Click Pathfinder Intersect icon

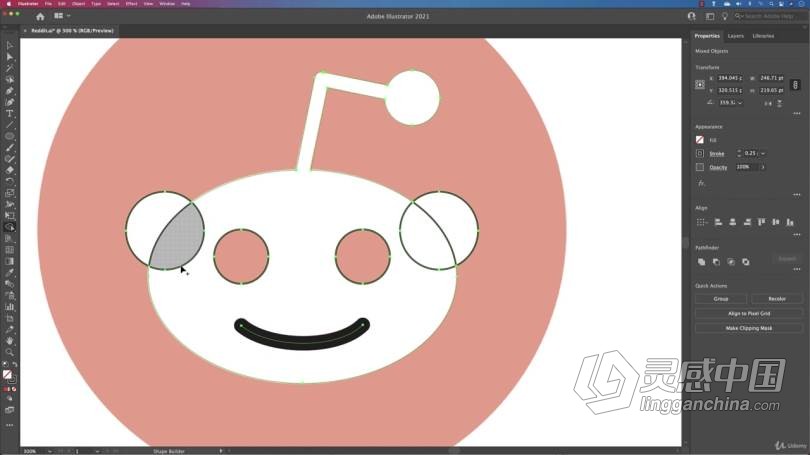[x=731, y=262]
